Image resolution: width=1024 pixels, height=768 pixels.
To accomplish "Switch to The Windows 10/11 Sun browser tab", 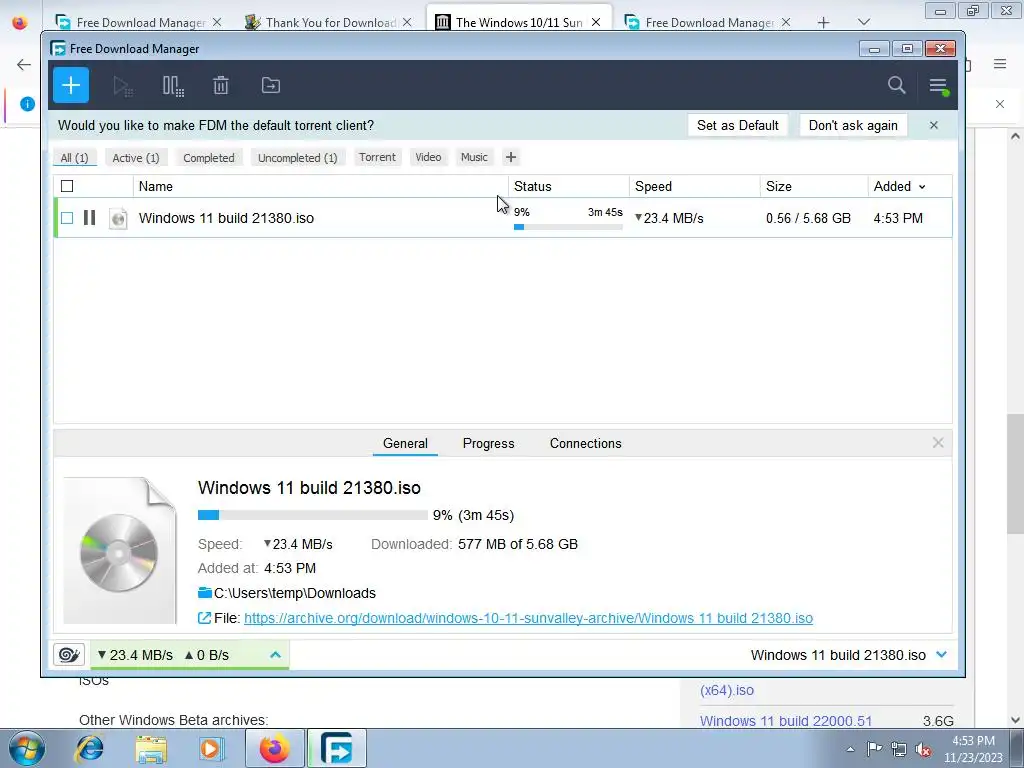I will tap(519, 22).
